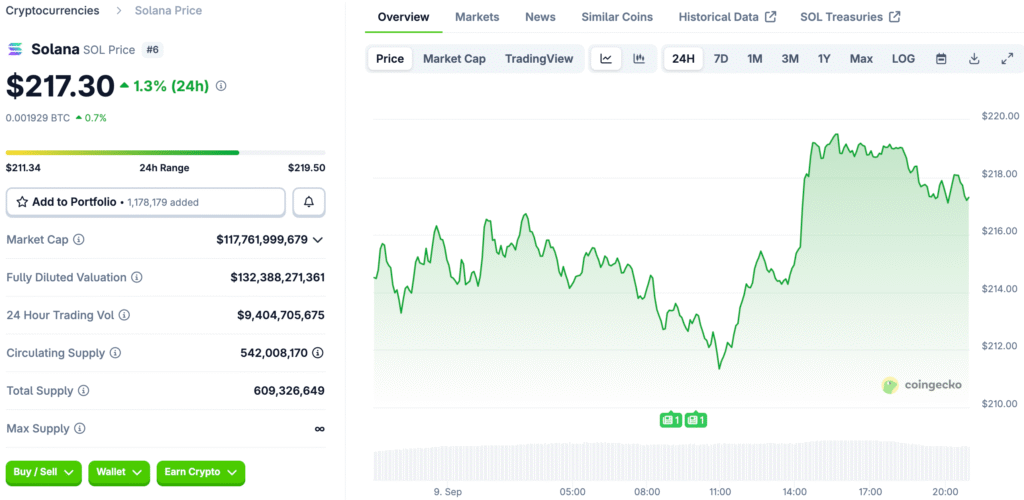
Task: Select the Max time range
Action: coord(861,59)
